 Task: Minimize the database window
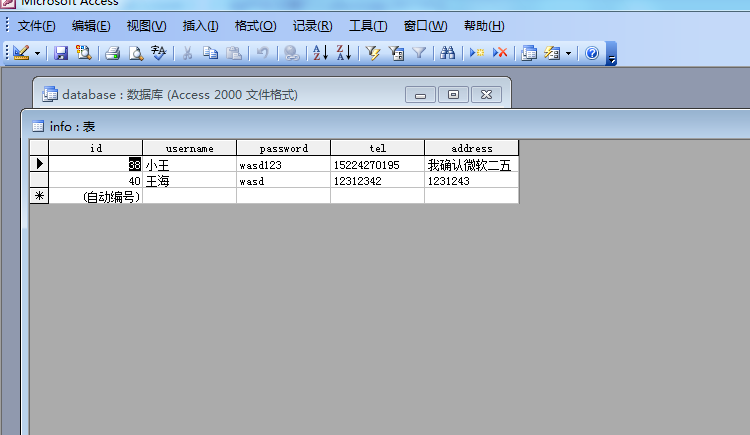pyautogui.click(x=420, y=95)
